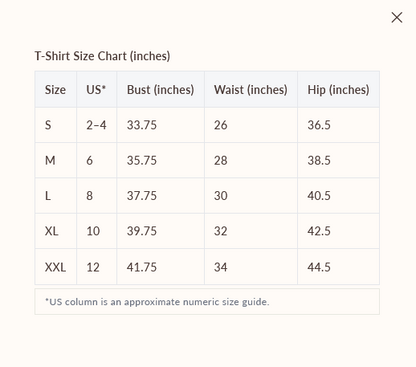Click the Hip (inches) header
This screenshot has width=416, height=367.
(x=338, y=89)
